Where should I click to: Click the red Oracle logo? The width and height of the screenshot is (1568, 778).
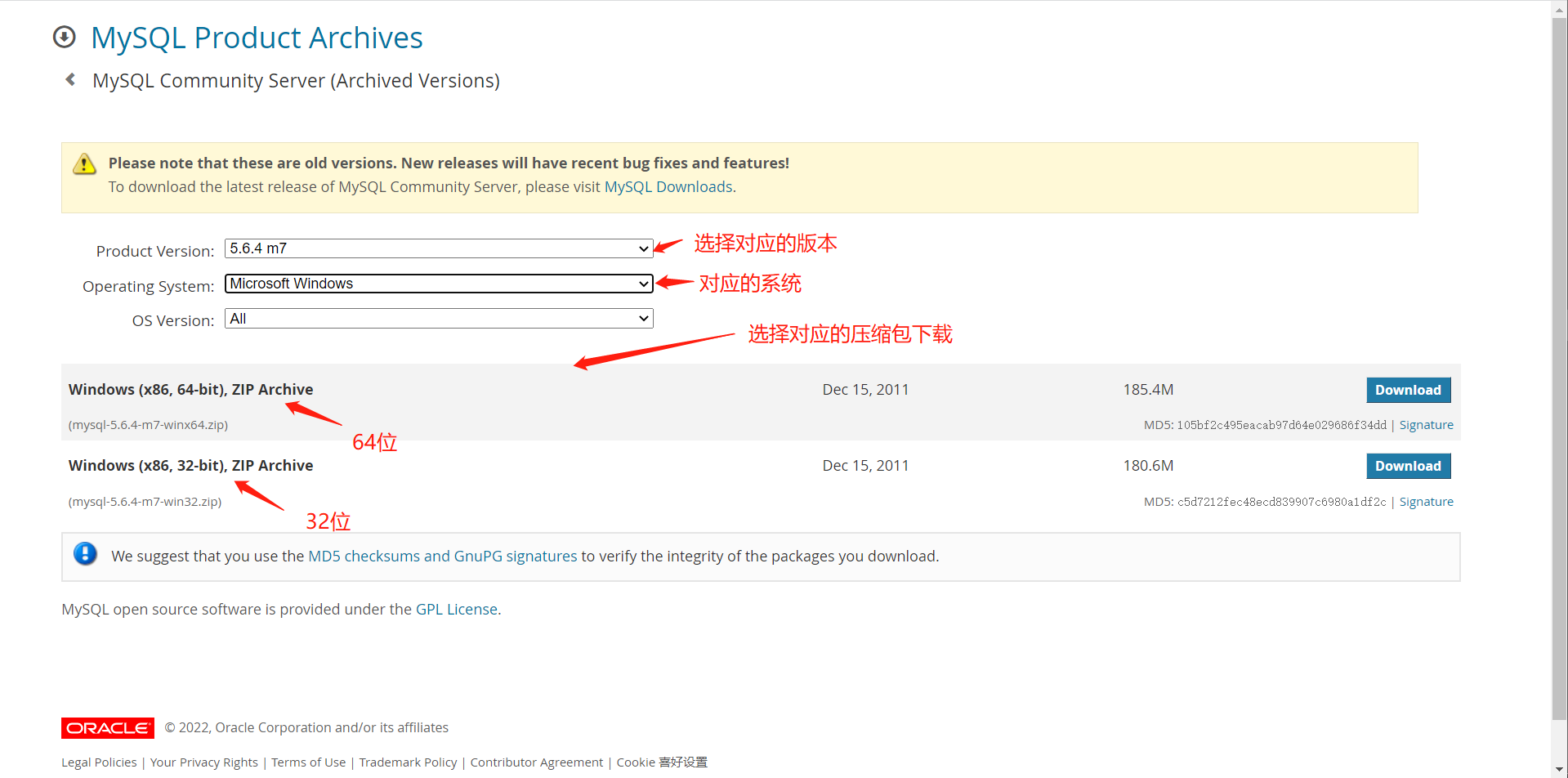pyautogui.click(x=108, y=727)
